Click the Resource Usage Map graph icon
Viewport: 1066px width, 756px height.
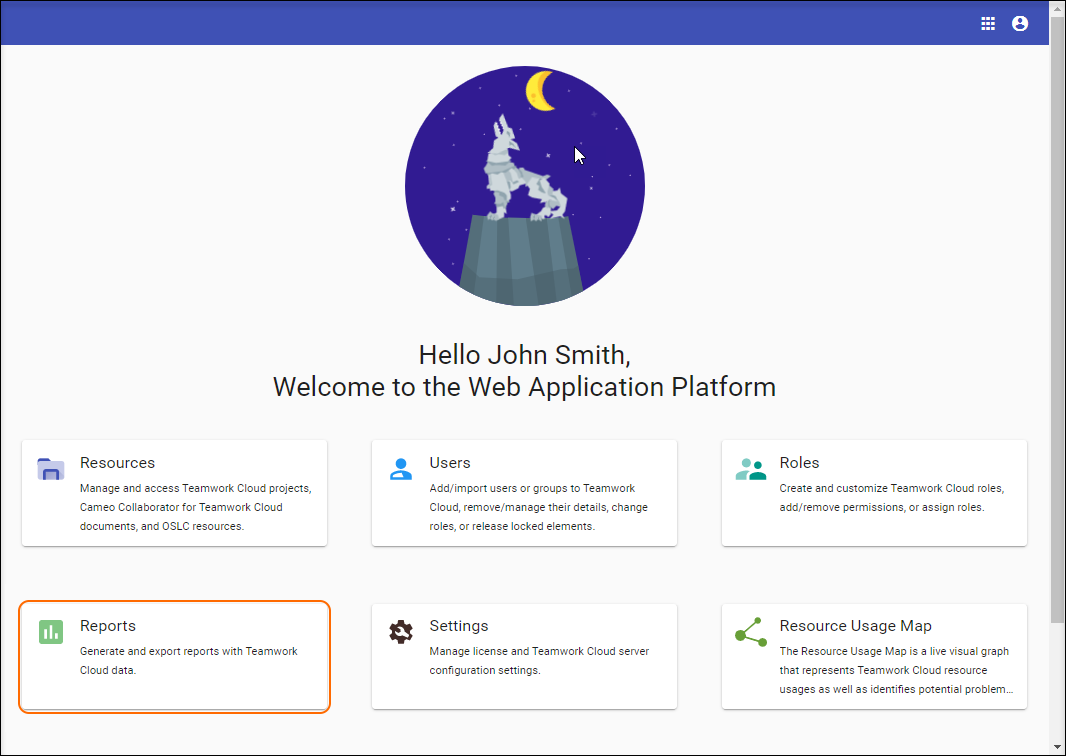point(750,631)
